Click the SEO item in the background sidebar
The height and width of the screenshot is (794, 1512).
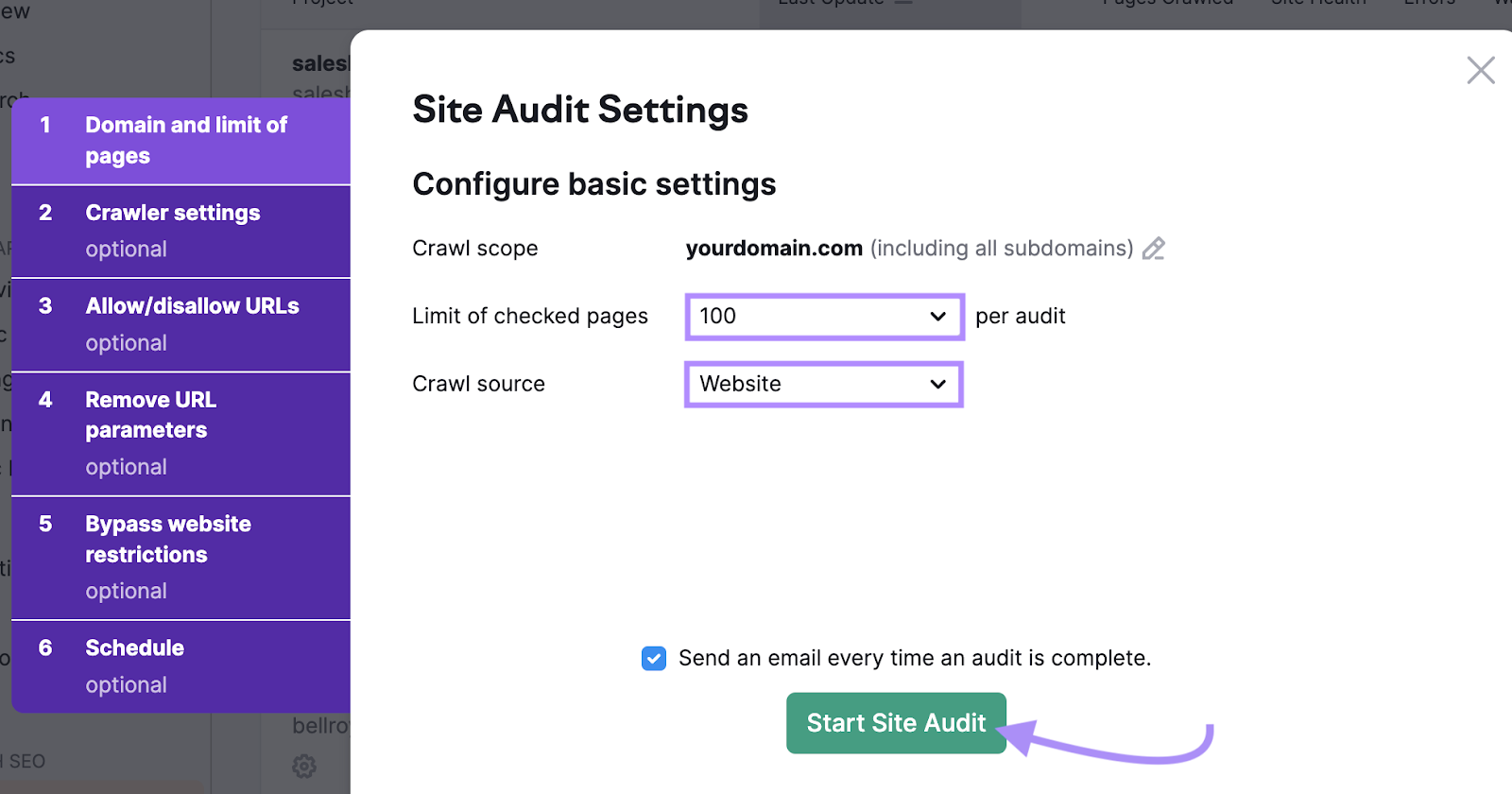(26, 762)
